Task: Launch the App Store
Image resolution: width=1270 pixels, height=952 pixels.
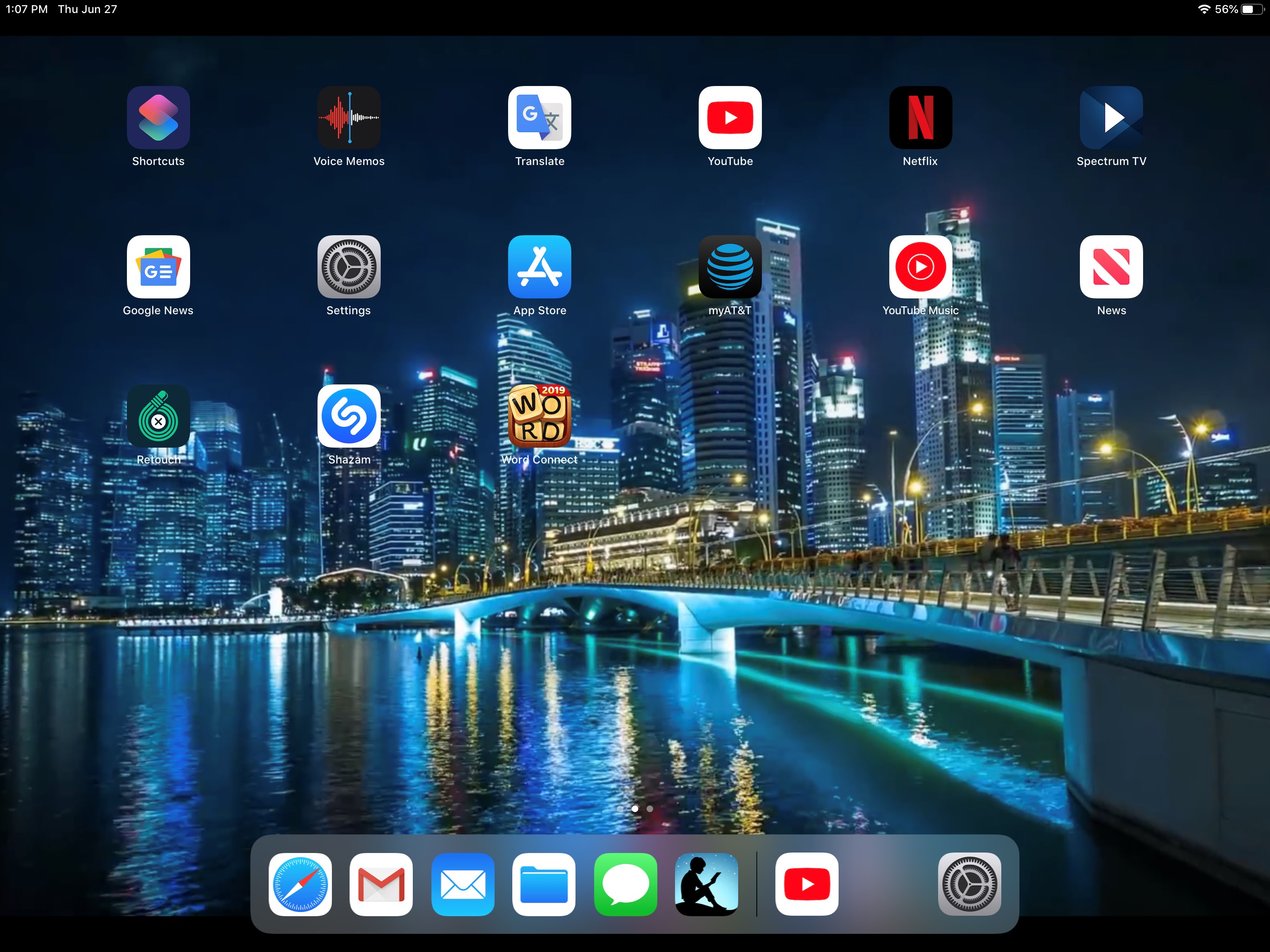Action: (540, 267)
